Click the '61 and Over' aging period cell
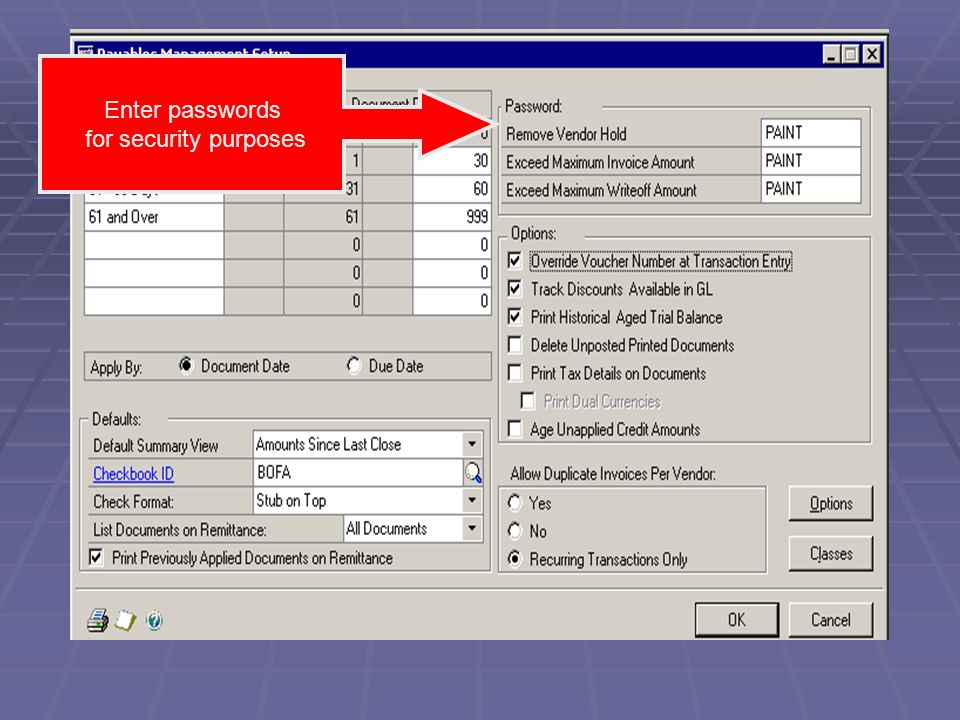 coord(154,217)
